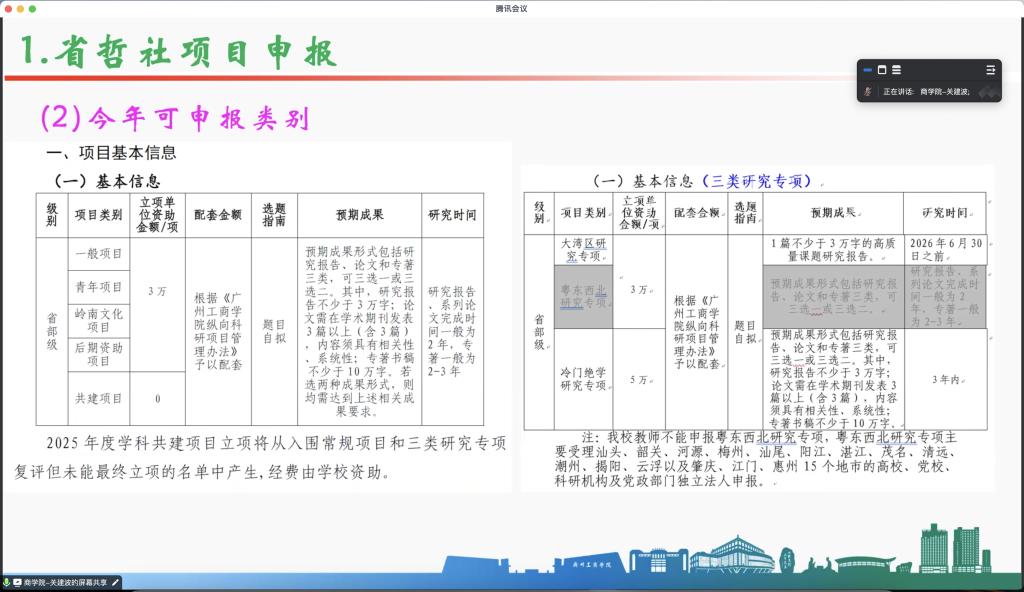Collapse the speaker panel using the right-side arrow icon
This screenshot has height=592, width=1024.
990,70
